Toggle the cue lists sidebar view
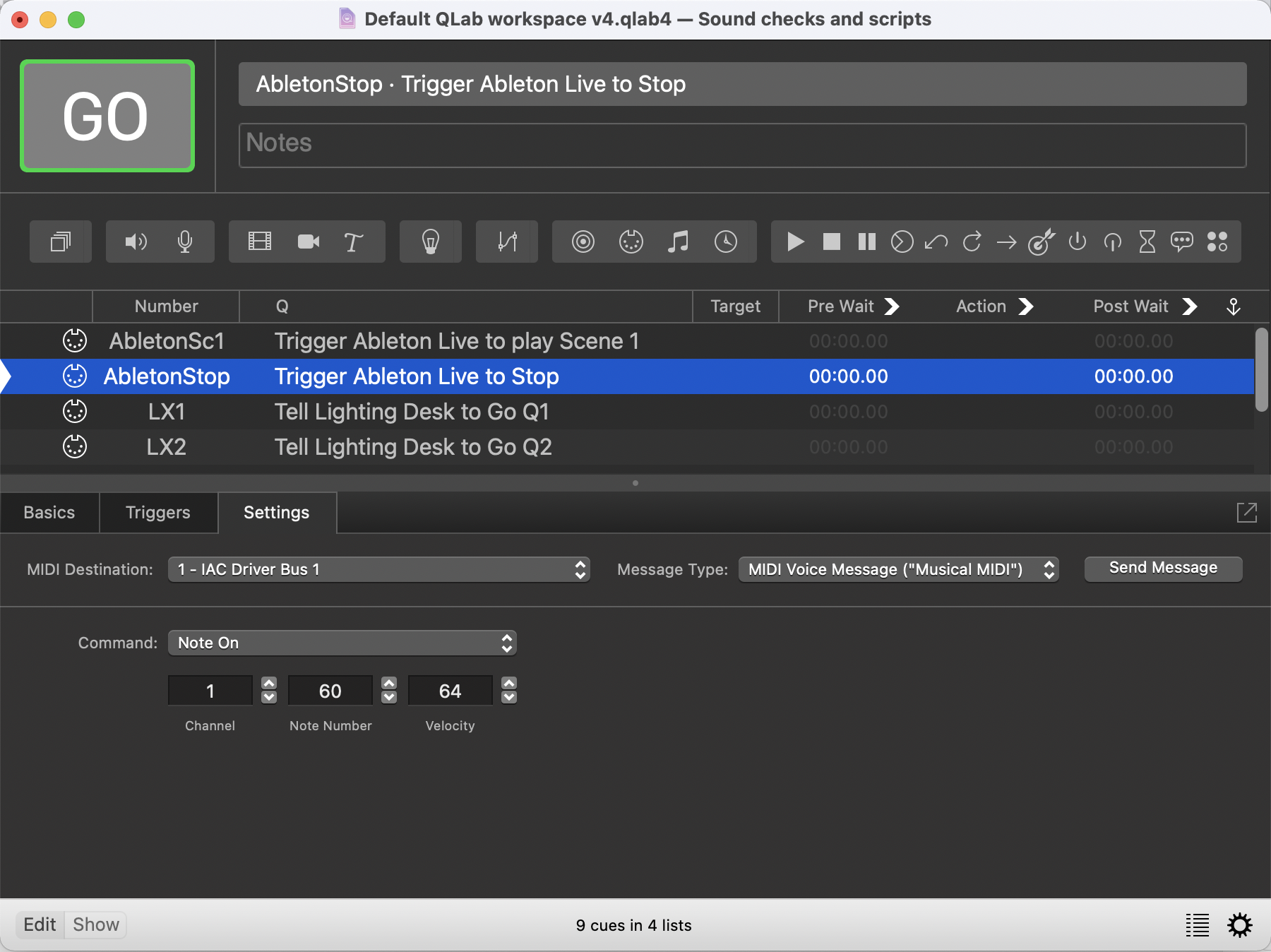This screenshot has width=1271, height=952. click(x=1198, y=924)
